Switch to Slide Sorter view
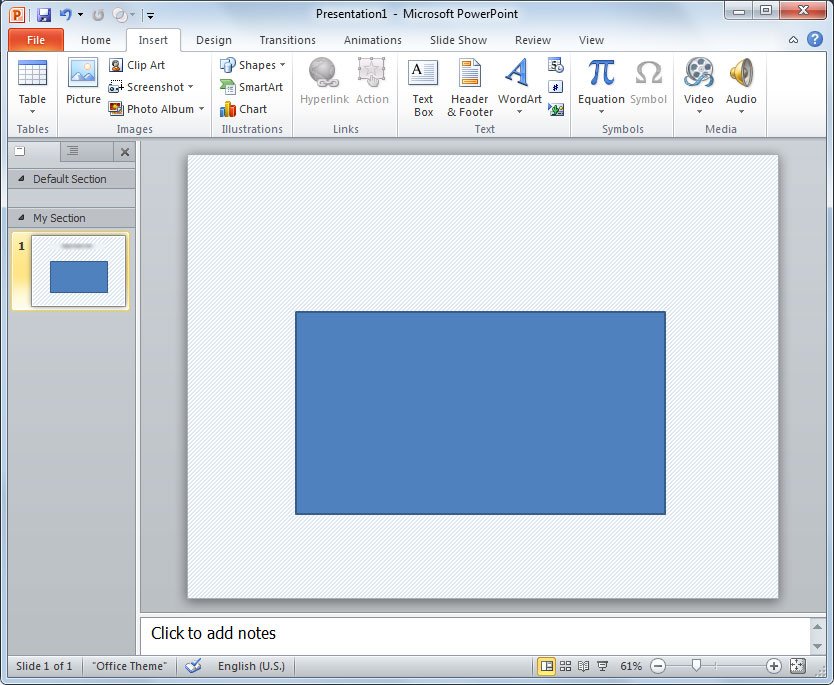Image resolution: width=834 pixels, height=685 pixels. (565, 665)
